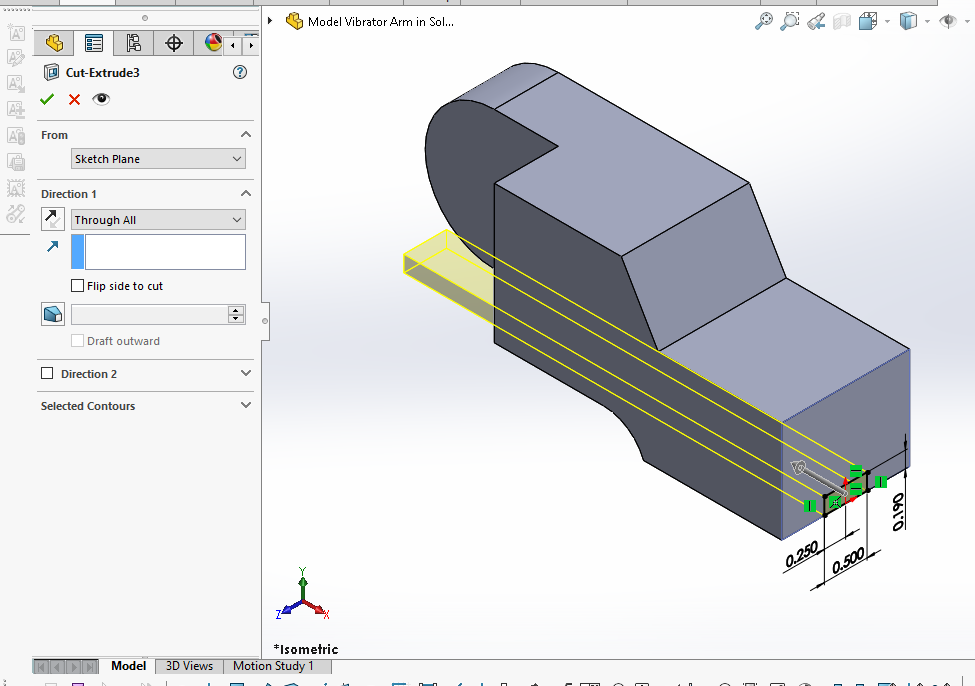Open the DimXpertManager crosshair tab
The width and height of the screenshot is (975, 686).
click(x=174, y=43)
